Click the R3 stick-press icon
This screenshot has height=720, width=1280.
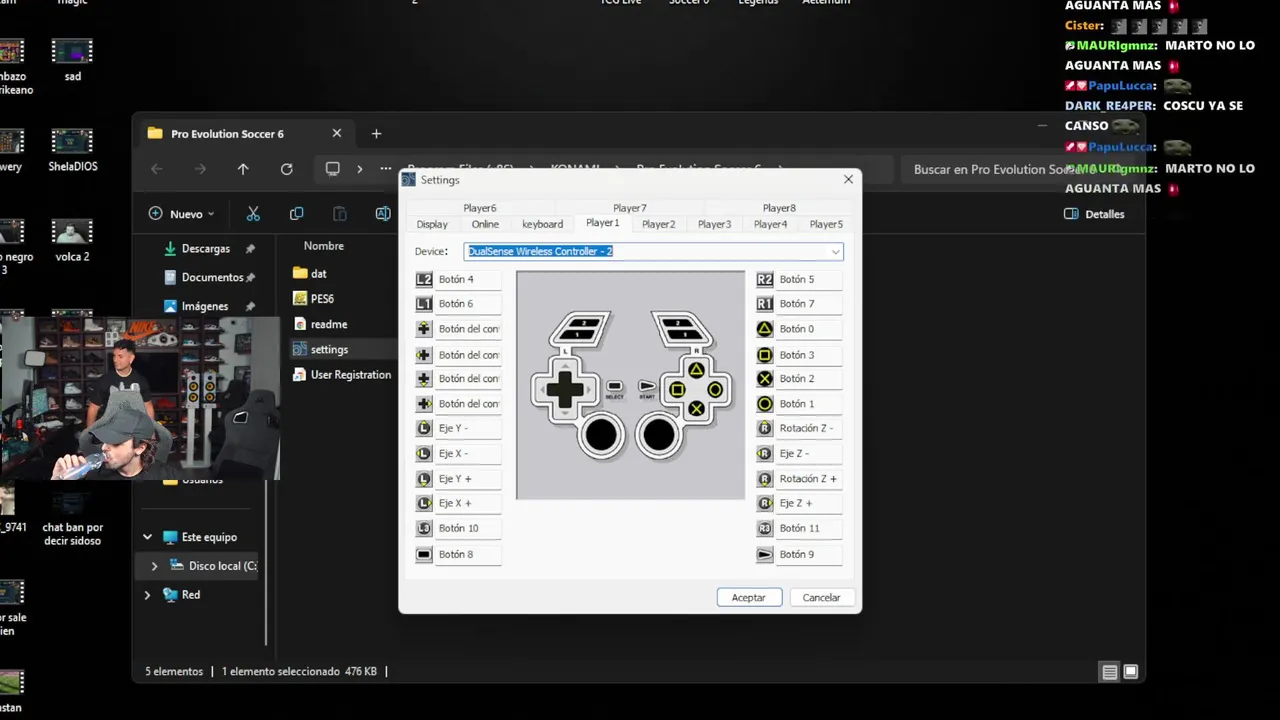coord(765,528)
